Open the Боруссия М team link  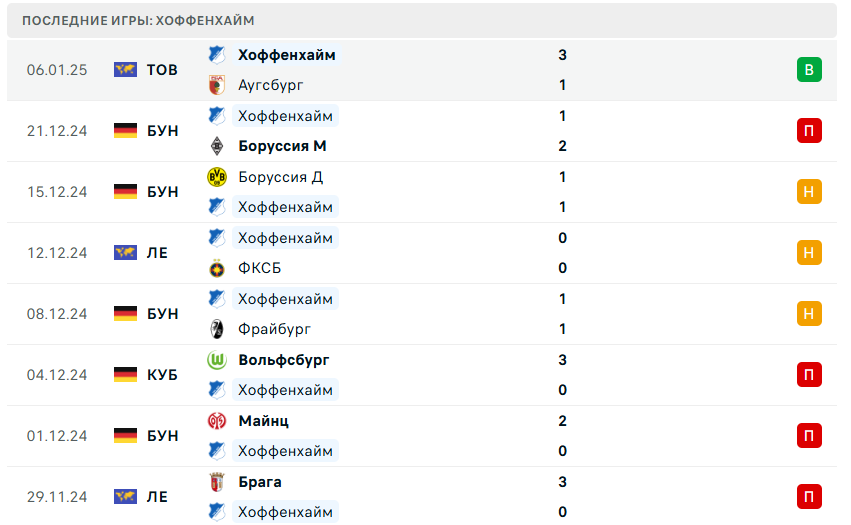tap(283, 146)
